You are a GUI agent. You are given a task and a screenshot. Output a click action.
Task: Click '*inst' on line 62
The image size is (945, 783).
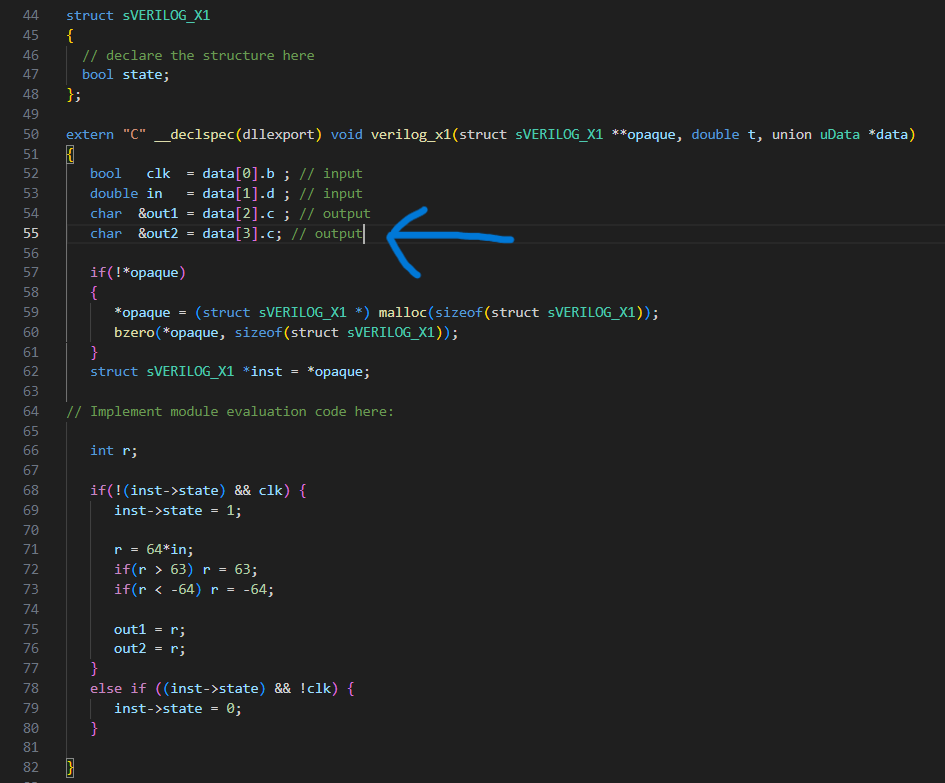(x=262, y=371)
